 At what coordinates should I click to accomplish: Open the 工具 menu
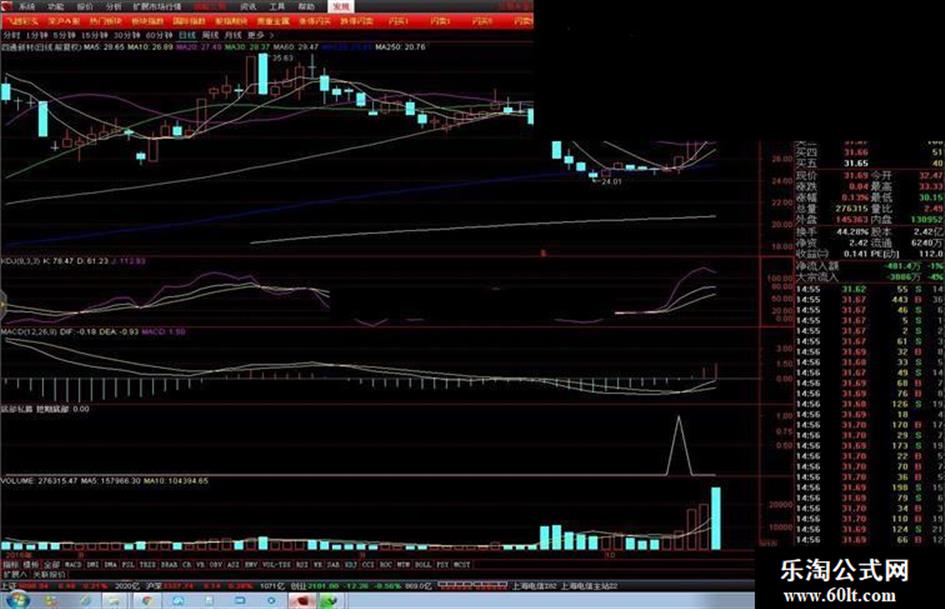277,7
